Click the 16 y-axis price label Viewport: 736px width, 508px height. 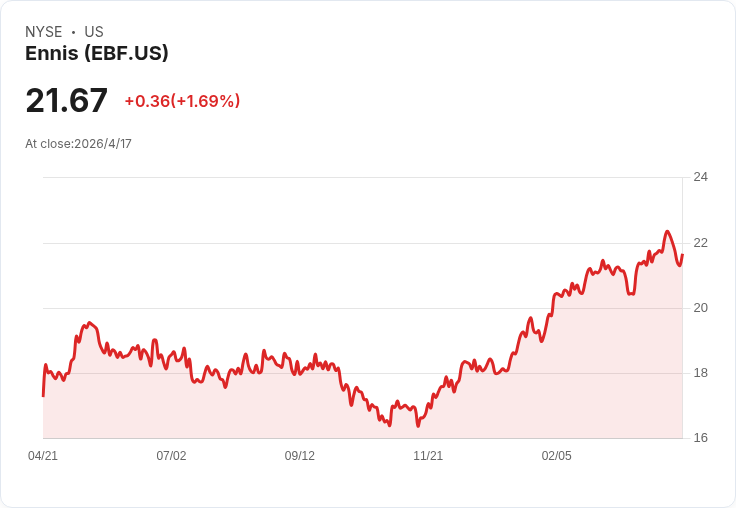pyautogui.click(x=700, y=438)
